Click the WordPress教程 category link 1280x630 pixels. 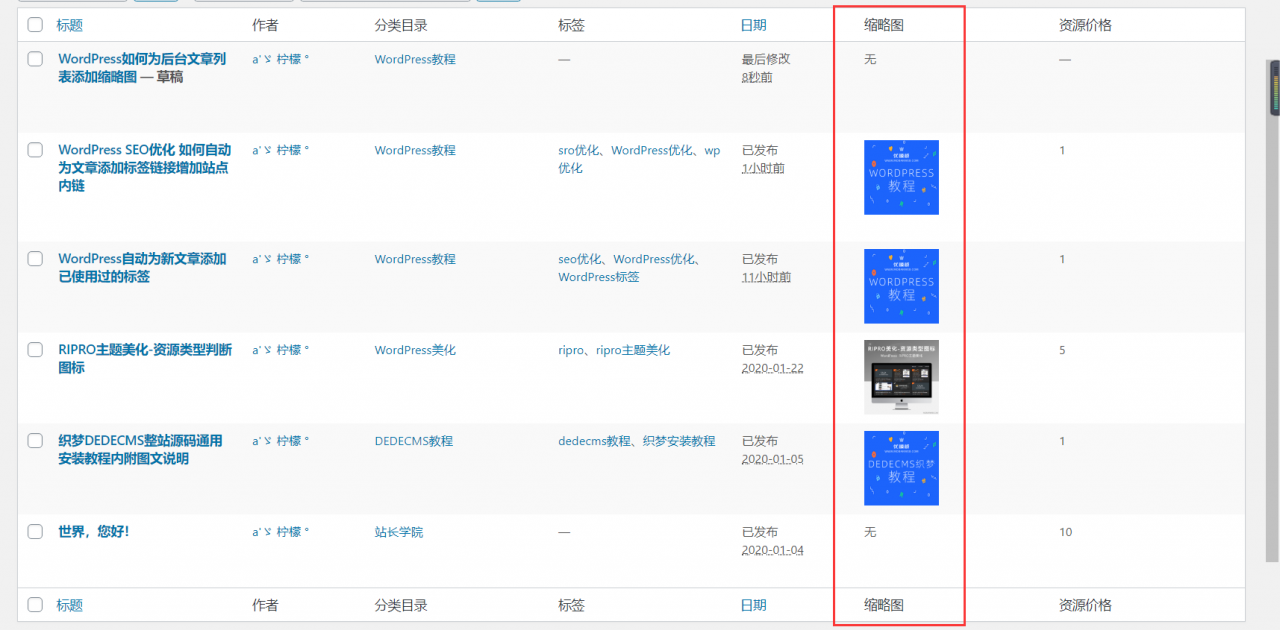click(415, 59)
